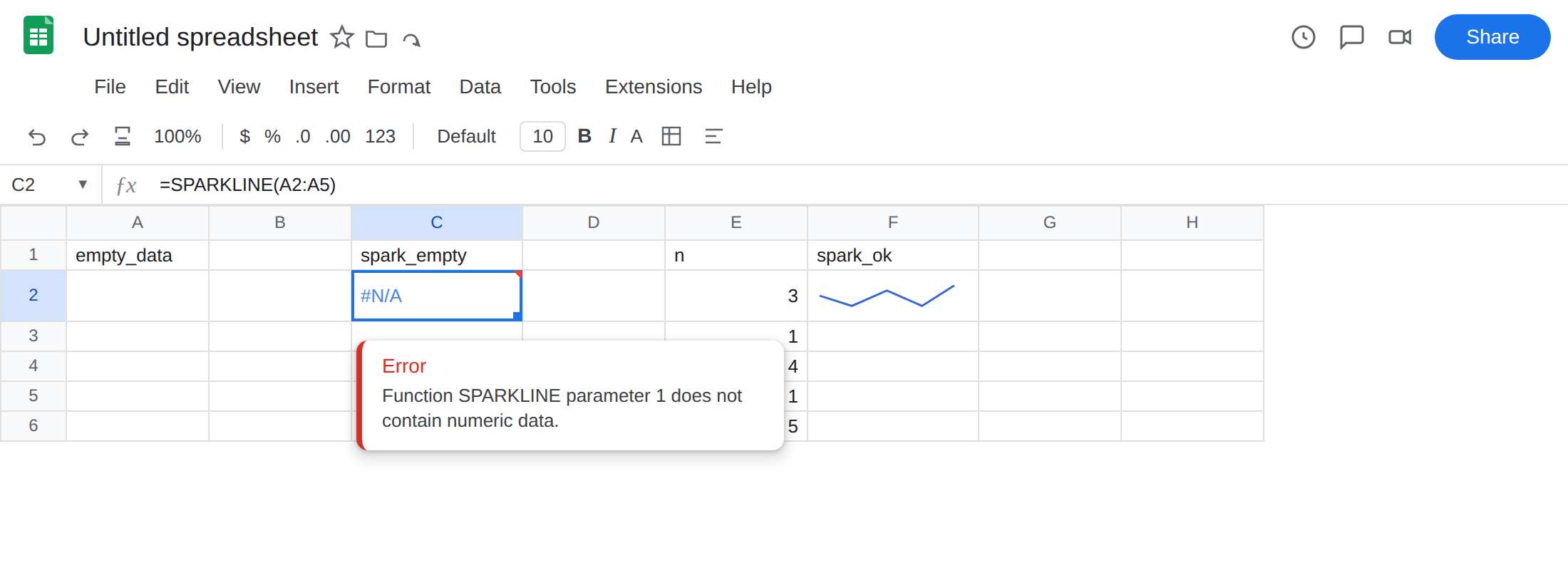Viewport: 1568px width, 570px height.
Task: Select column C header
Action: pos(437,222)
